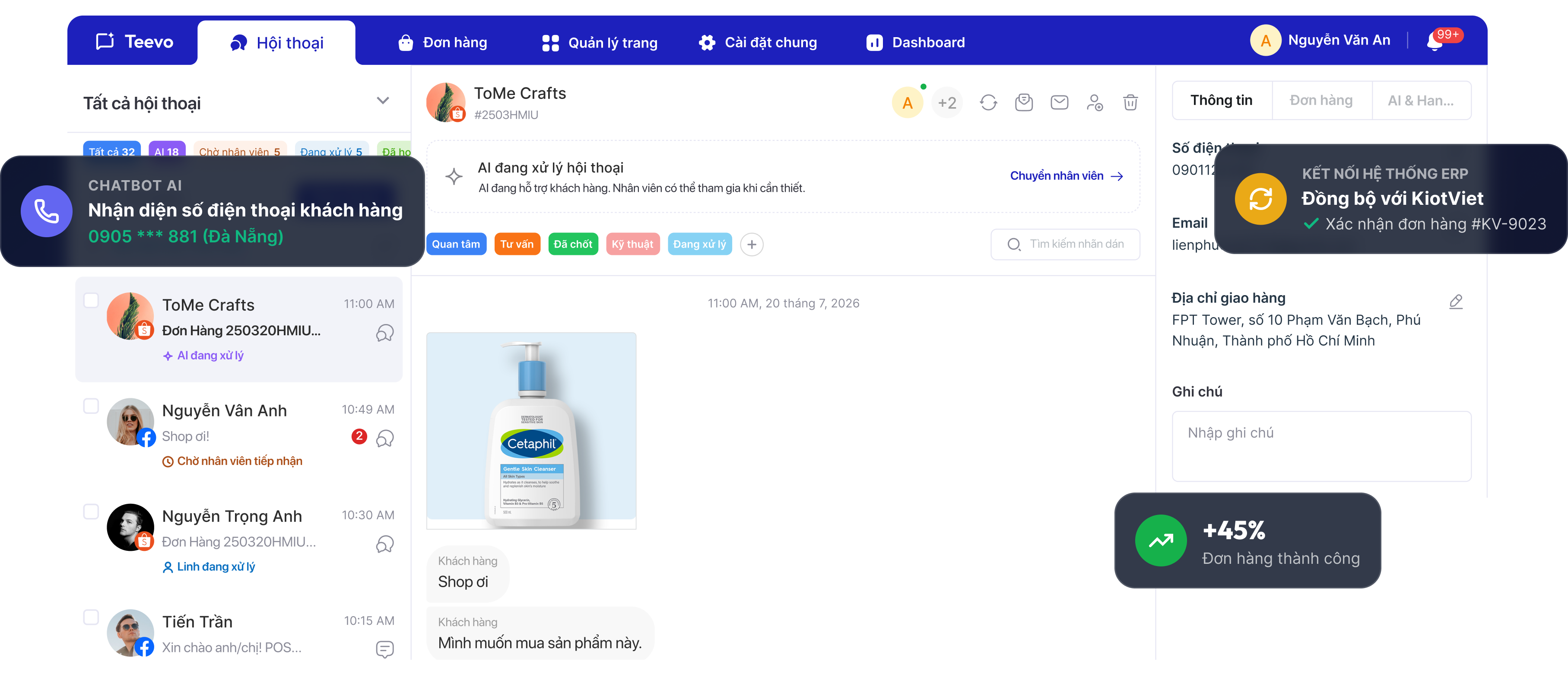Select the Đã chốt green label
Screen dimensions: 1568x674
coord(573,244)
